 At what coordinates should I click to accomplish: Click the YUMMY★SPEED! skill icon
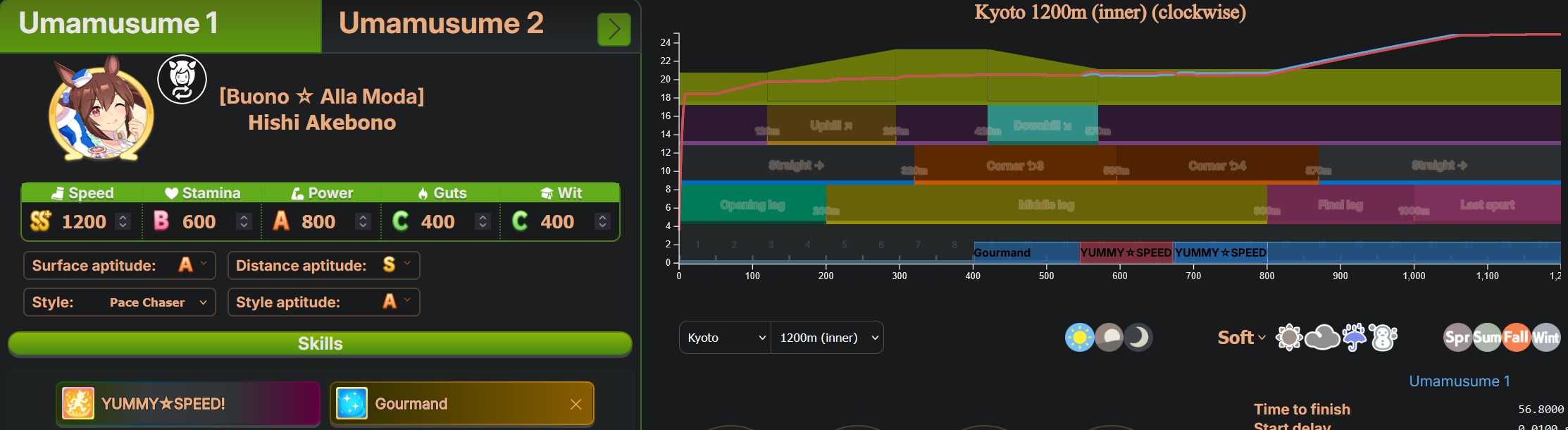(78, 404)
